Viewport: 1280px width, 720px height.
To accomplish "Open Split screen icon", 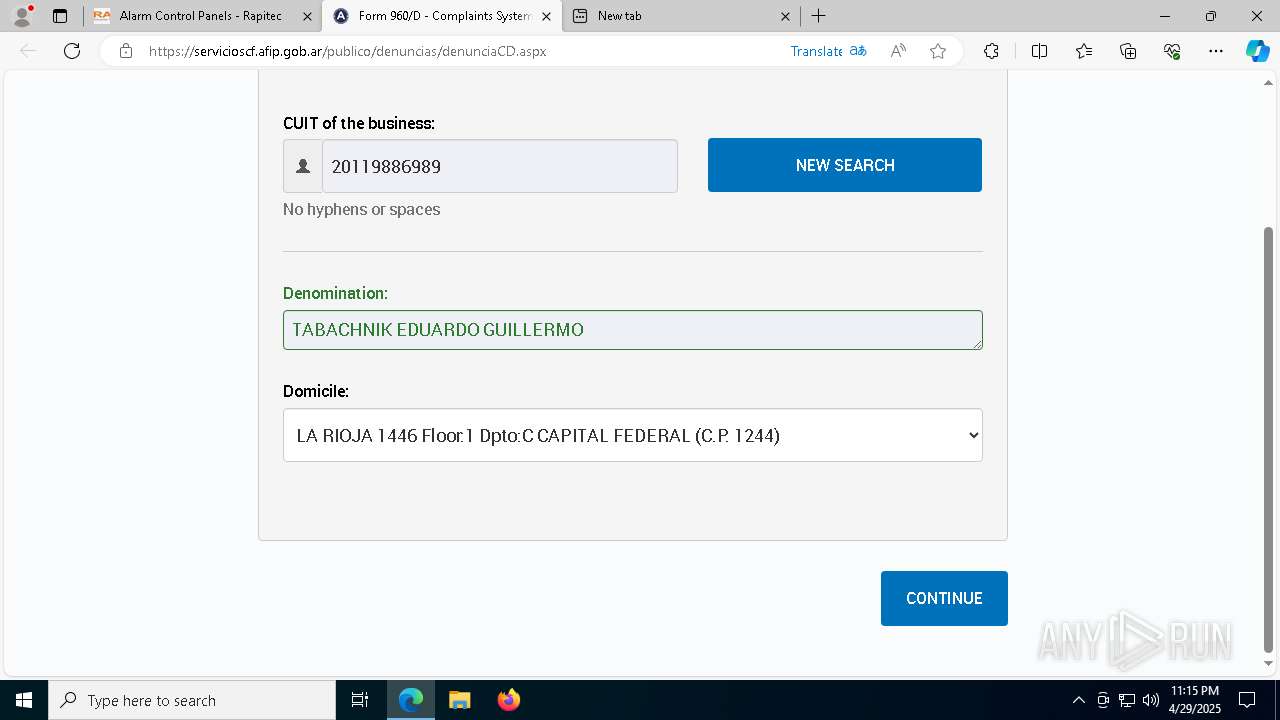I will [1039, 51].
